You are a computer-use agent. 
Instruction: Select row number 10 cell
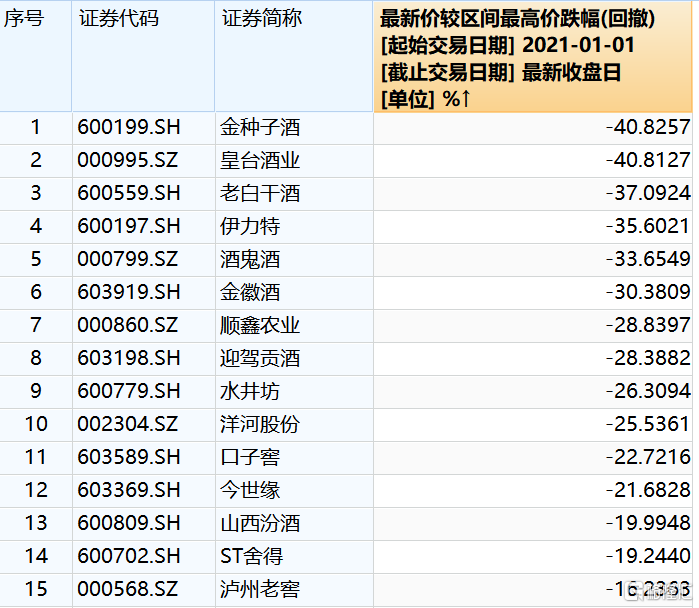click(36, 424)
